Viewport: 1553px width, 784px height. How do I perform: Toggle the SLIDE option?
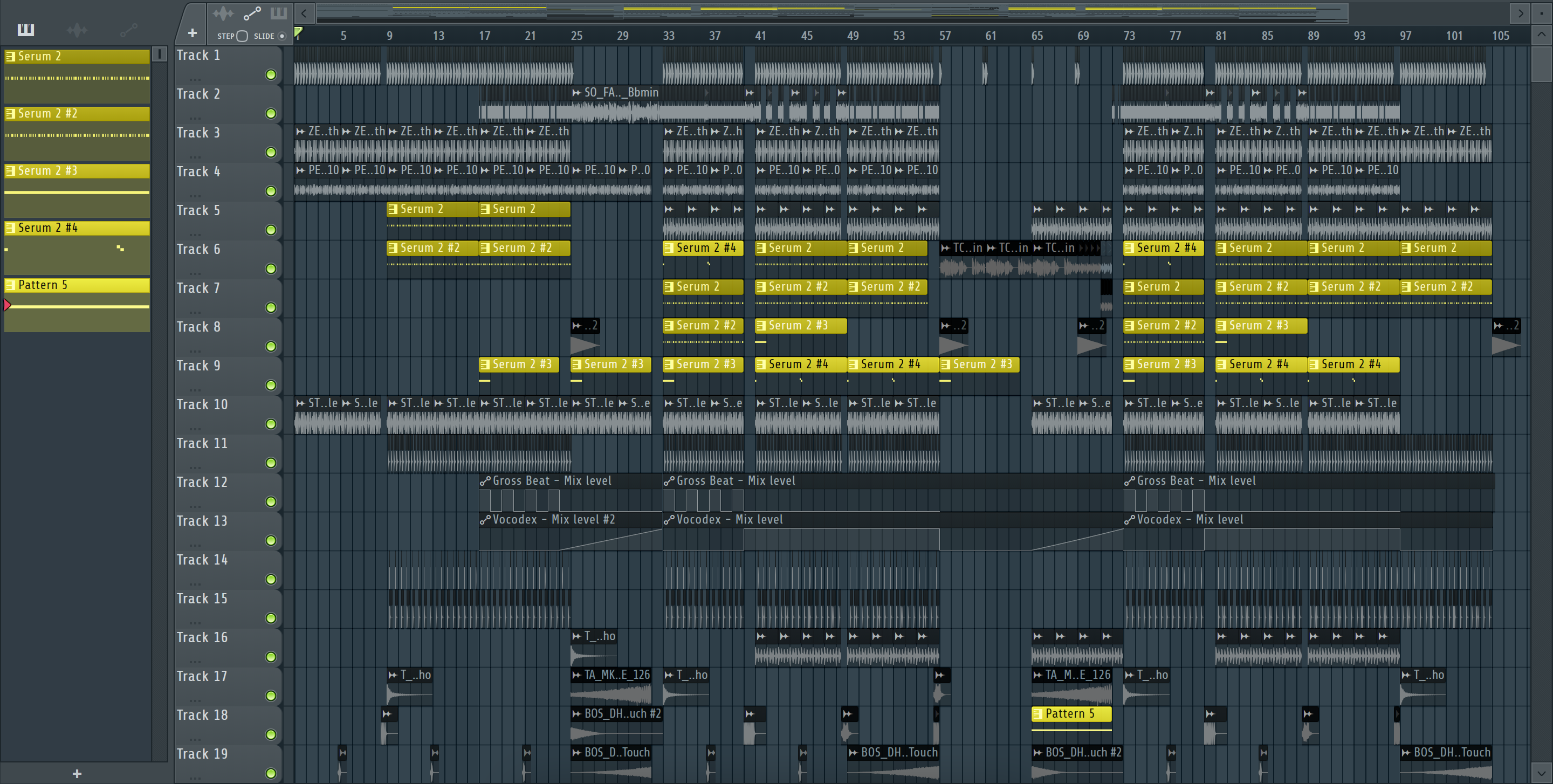tap(281, 36)
